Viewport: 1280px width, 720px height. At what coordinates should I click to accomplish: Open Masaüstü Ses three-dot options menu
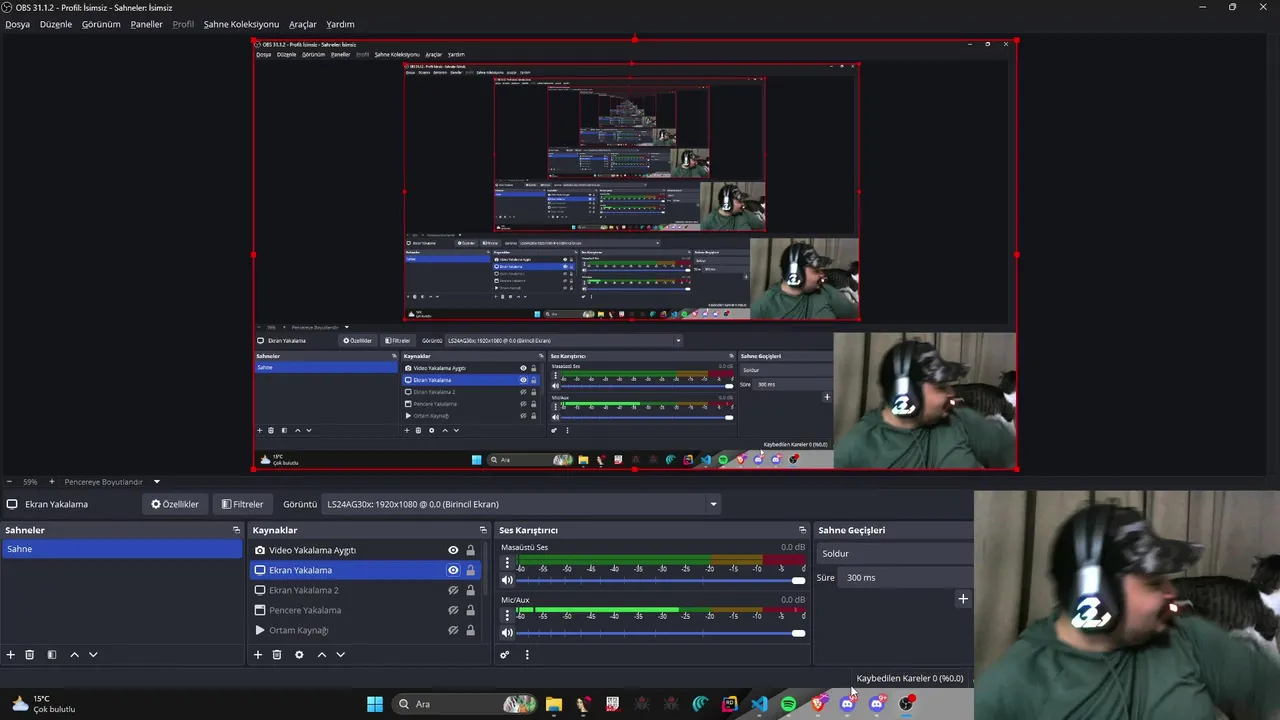pyautogui.click(x=507, y=563)
